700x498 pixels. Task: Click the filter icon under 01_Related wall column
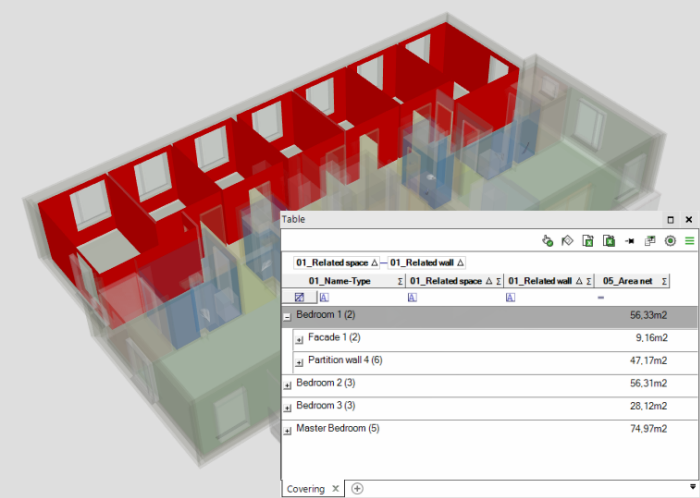[x=510, y=298]
